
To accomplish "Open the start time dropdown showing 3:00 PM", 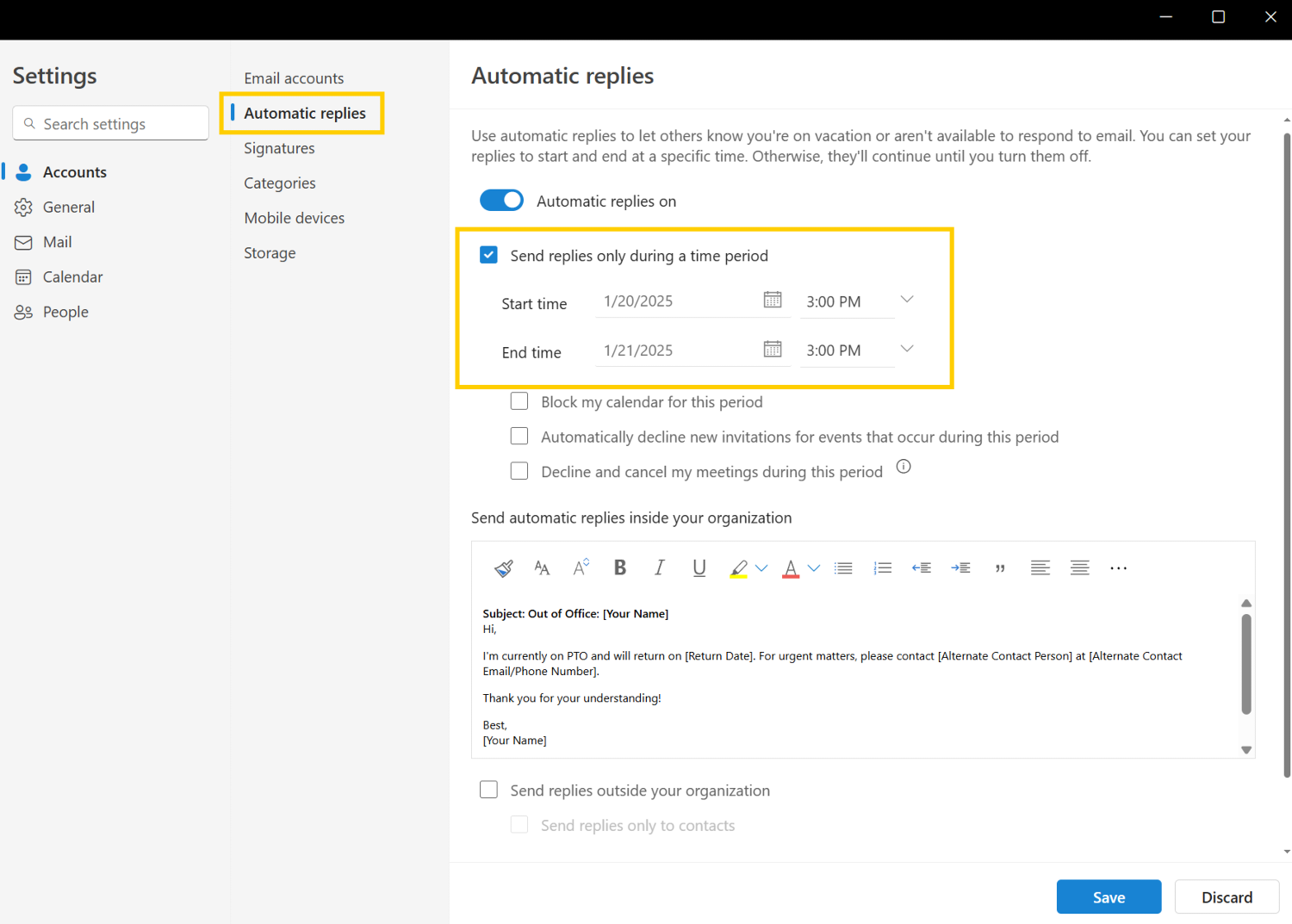I will coord(907,300).
